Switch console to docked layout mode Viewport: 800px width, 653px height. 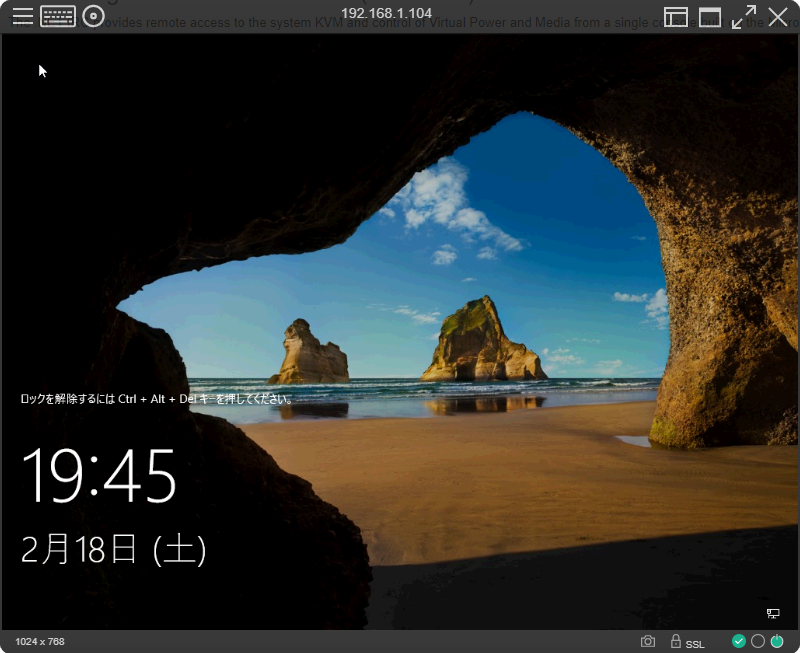676,17
